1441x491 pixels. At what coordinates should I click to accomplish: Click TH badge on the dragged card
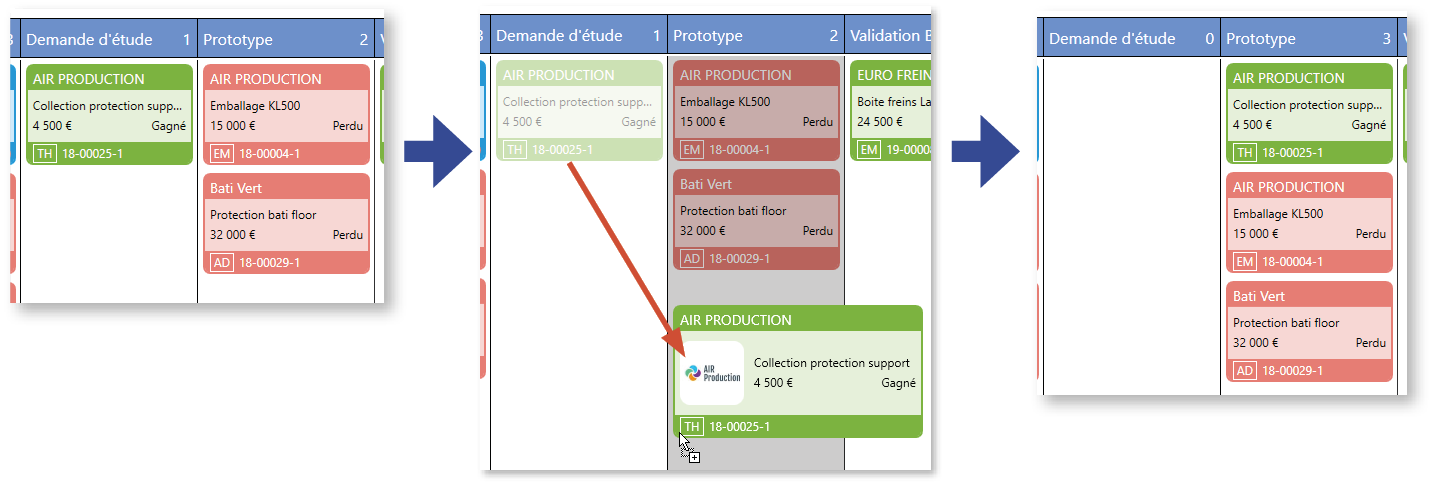[691, 427]
